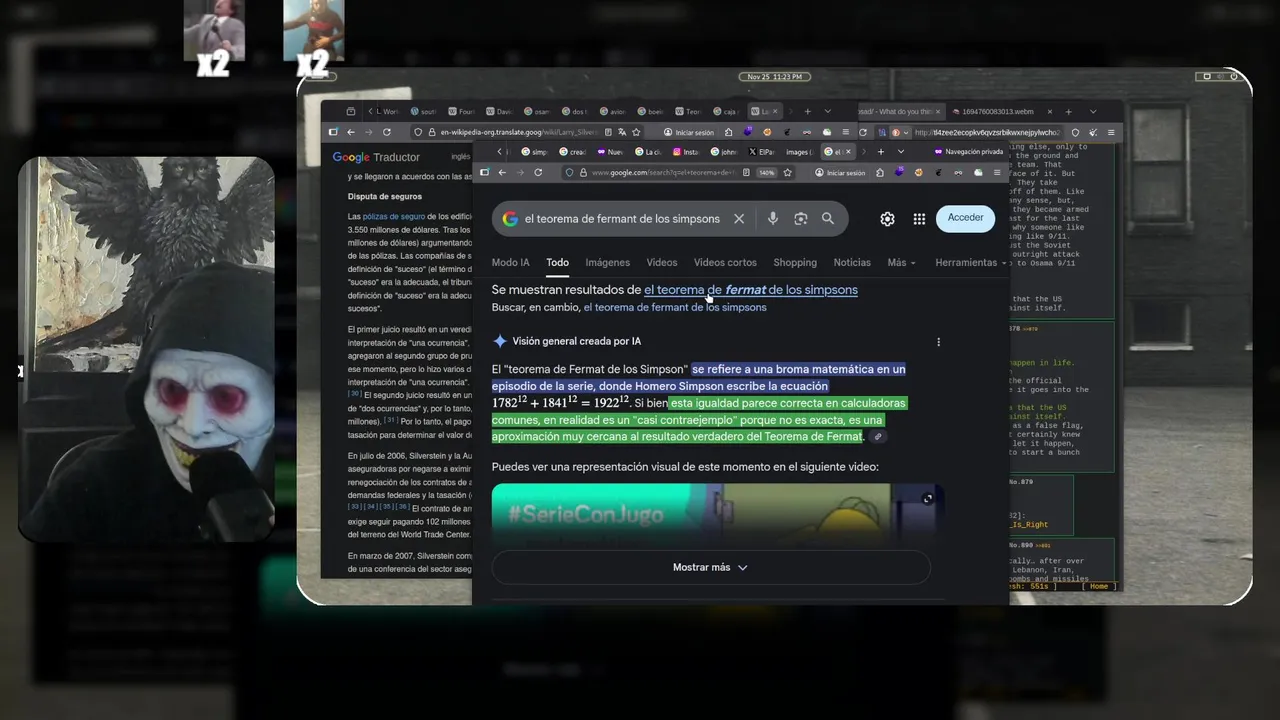
Task: Click Iniciar sesión in the Wikipedia window
Action: click(x=689, y=131)
